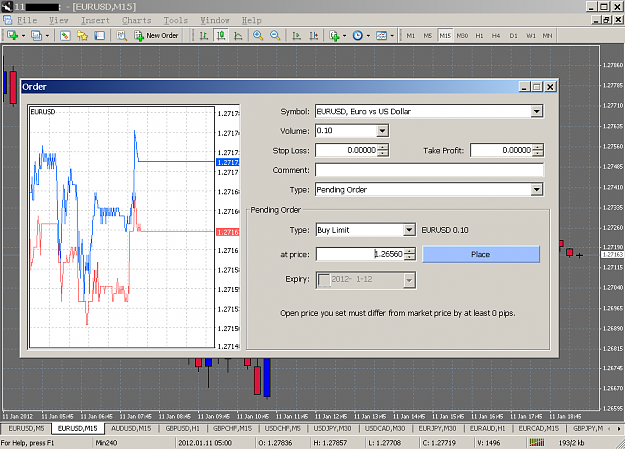625x449 pixels.
Task: Click the Stop Loss value field
Action: [346, 150]
